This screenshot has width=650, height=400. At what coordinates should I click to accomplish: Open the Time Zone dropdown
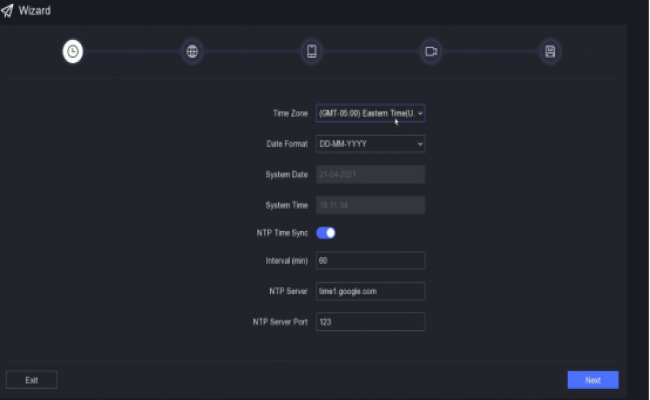coord(371,114)
